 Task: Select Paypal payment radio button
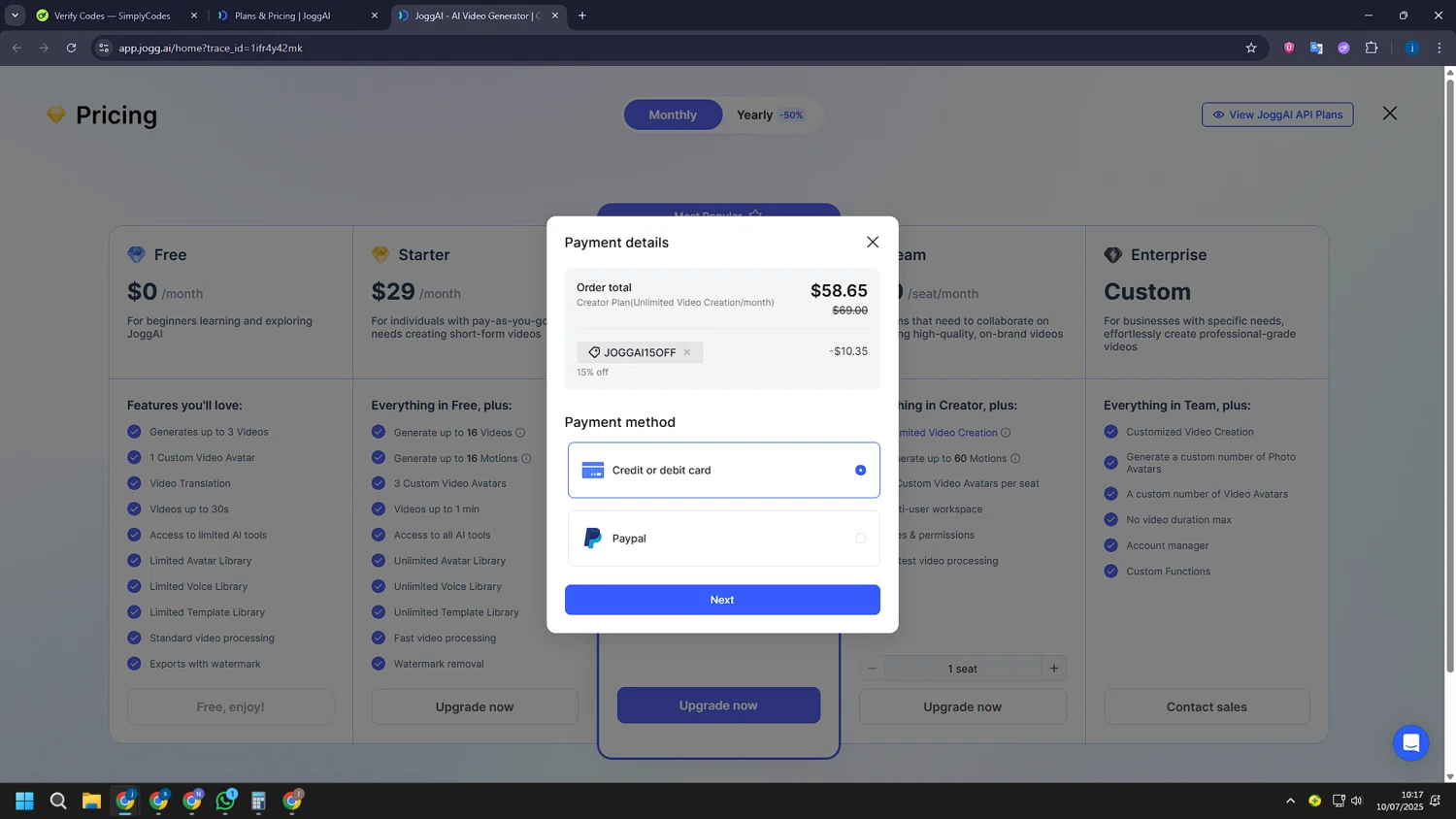tap(860, 539)
